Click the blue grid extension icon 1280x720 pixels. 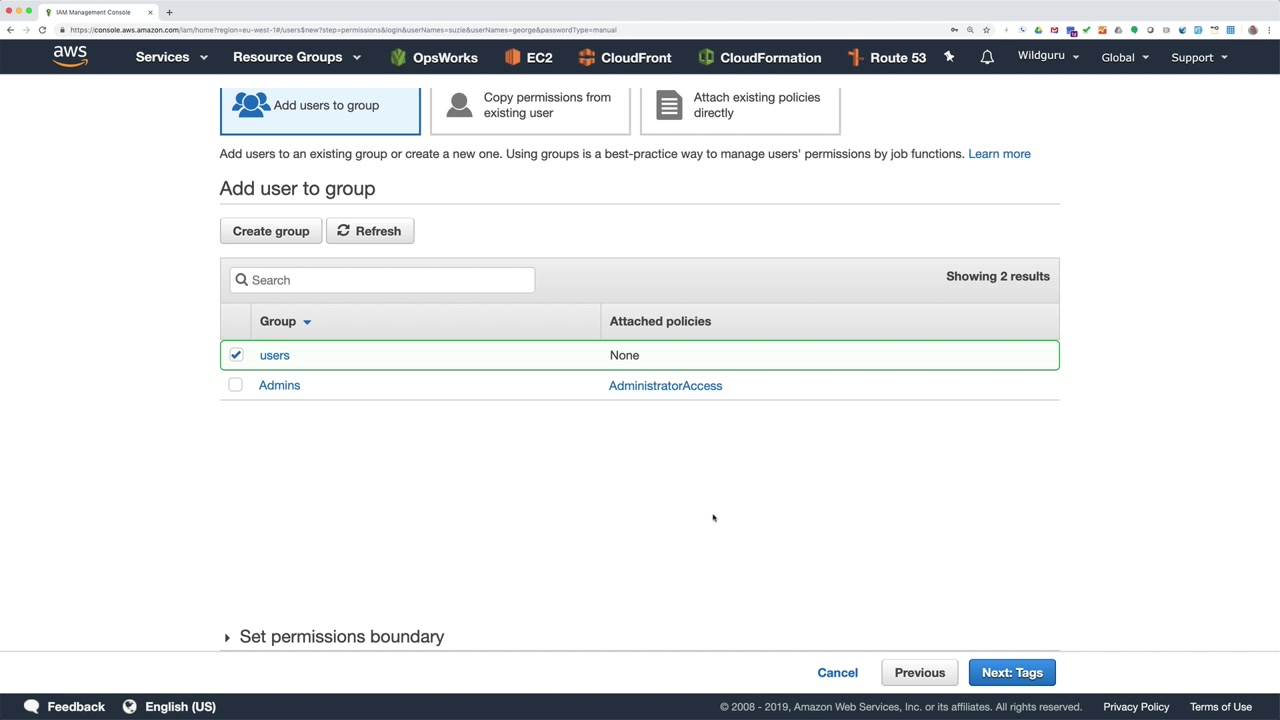(x=1230, y=30)
